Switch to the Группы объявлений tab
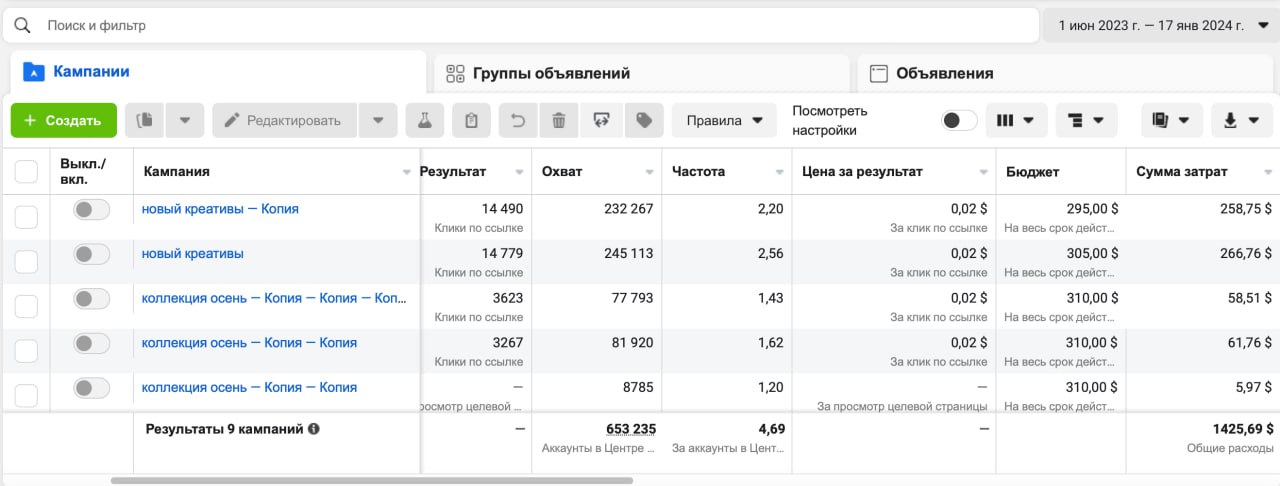 [x=641, y=73]
